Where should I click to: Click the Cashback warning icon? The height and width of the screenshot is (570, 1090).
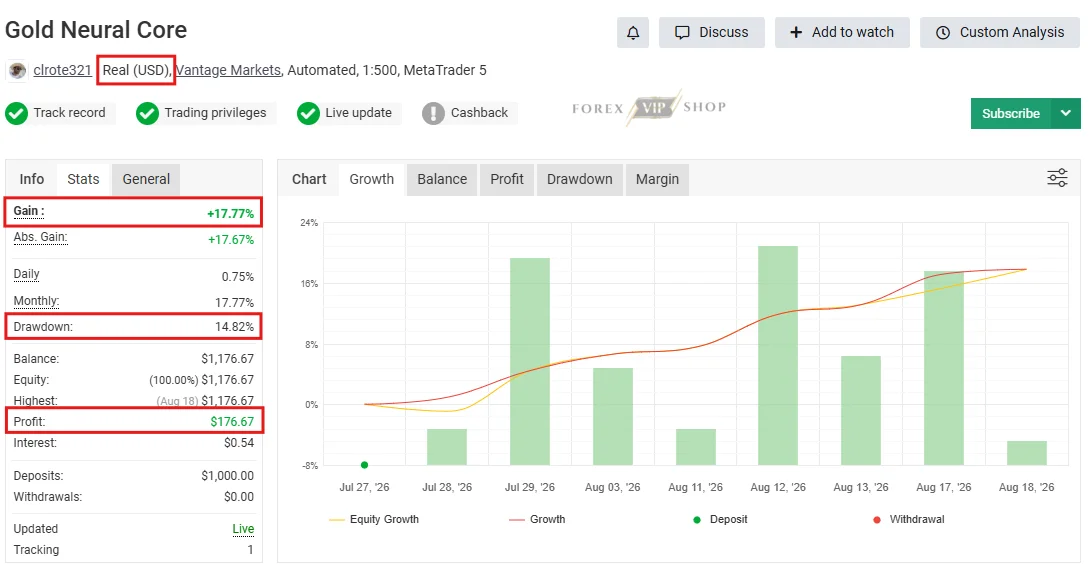(x=433, y=113)
